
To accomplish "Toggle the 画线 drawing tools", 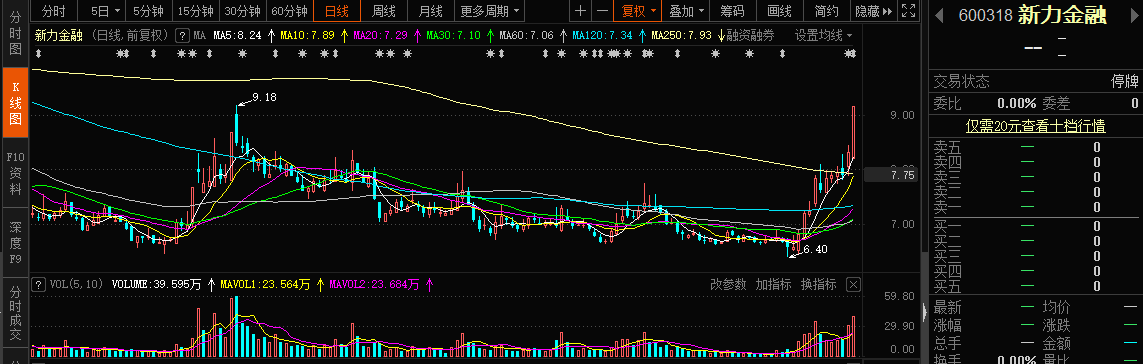I will coord(779,11).
